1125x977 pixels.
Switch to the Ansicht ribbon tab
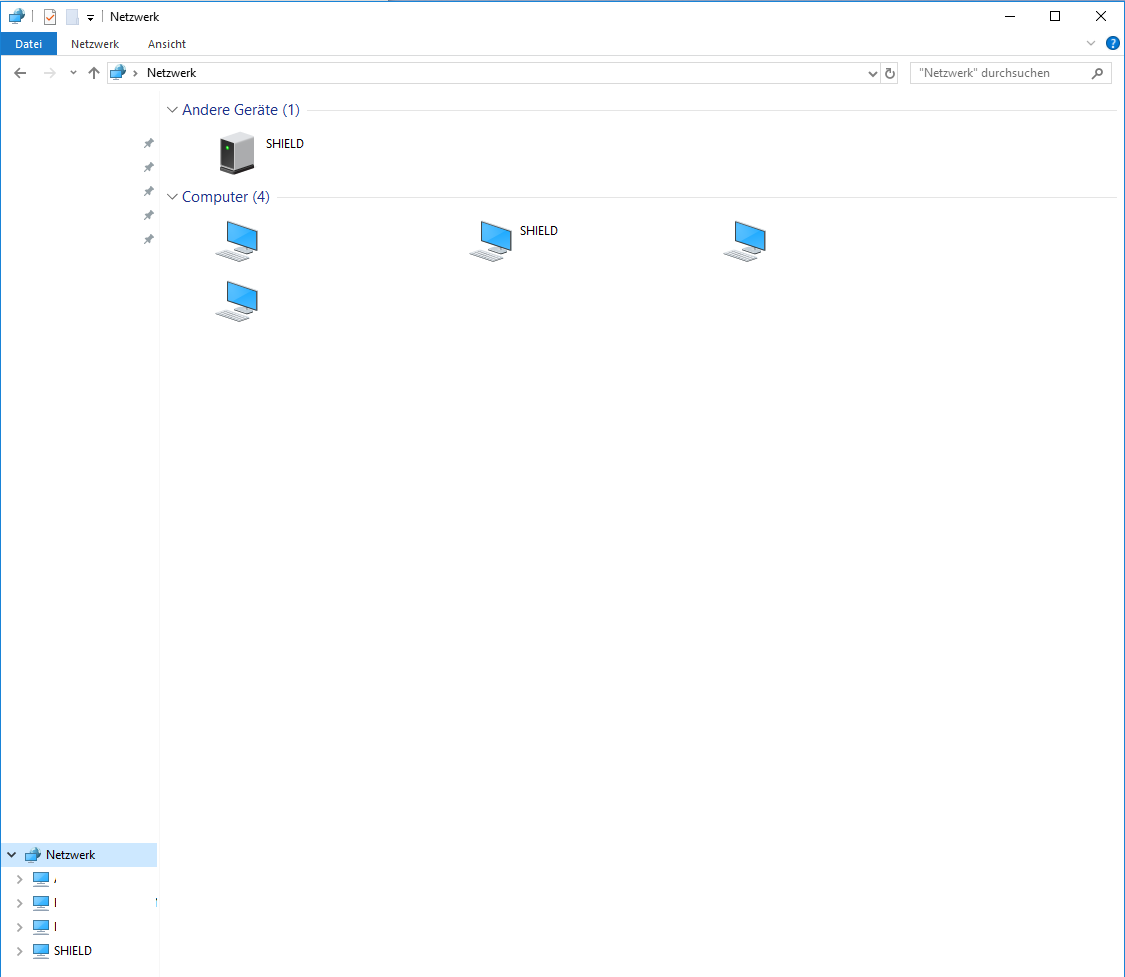pos(166,44)
